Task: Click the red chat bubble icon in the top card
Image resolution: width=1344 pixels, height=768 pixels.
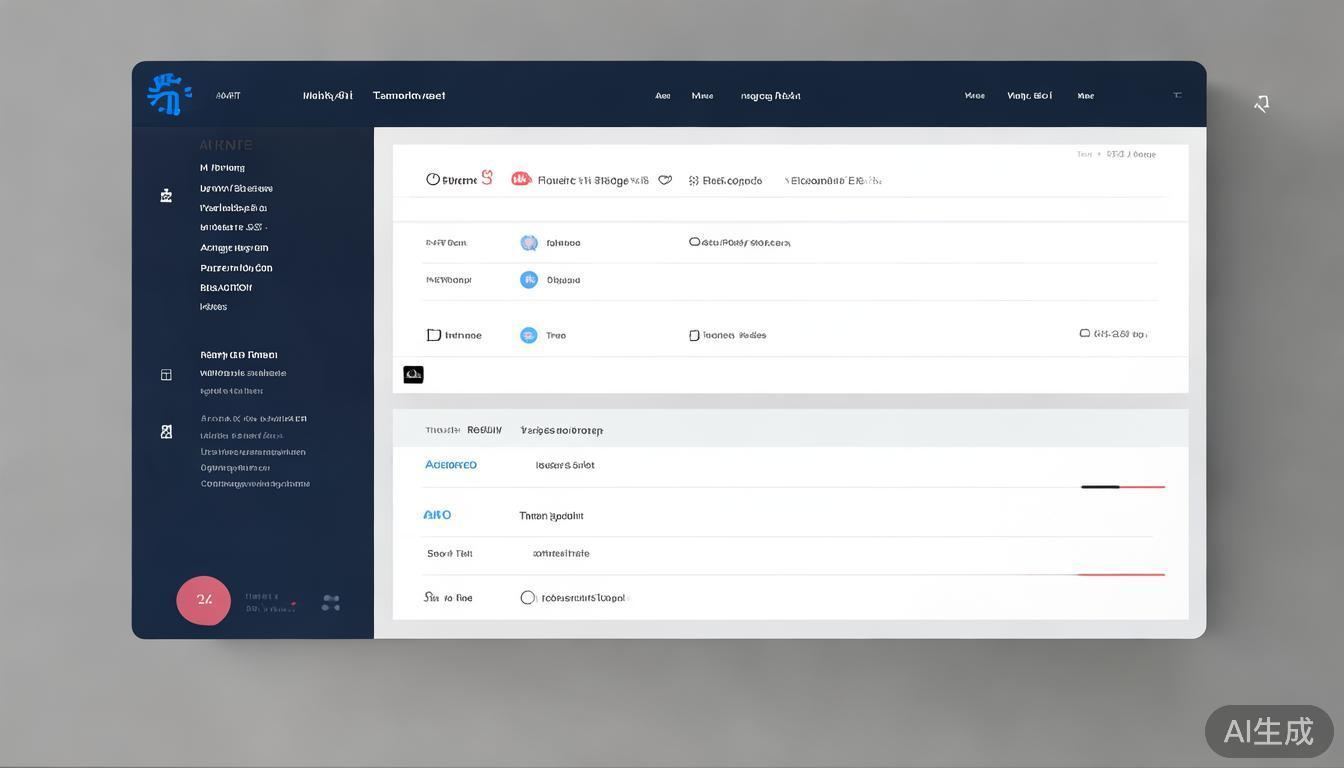Action: (x=520, y=179)
